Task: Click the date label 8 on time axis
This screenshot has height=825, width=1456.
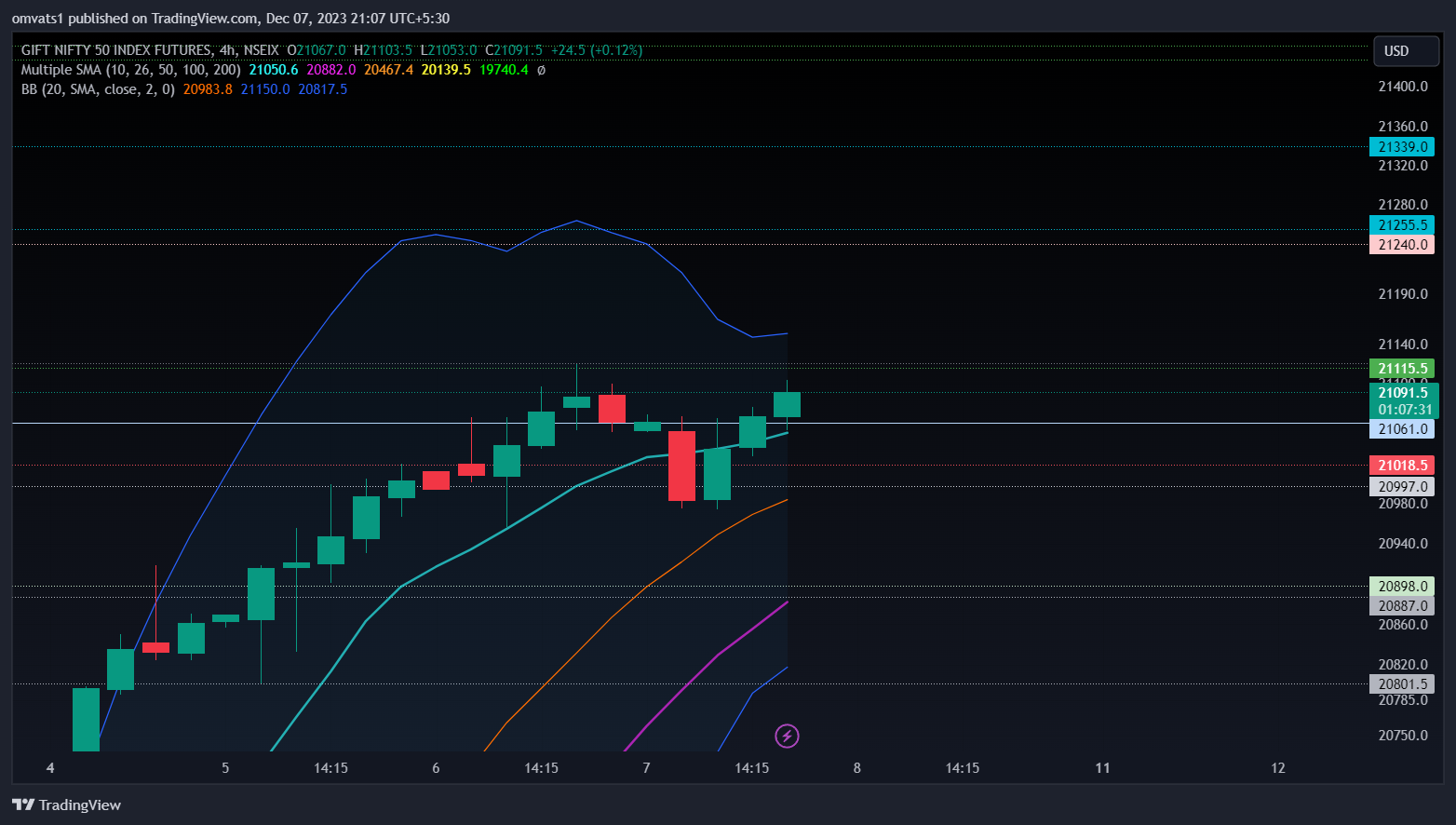Action: (857, 768)
